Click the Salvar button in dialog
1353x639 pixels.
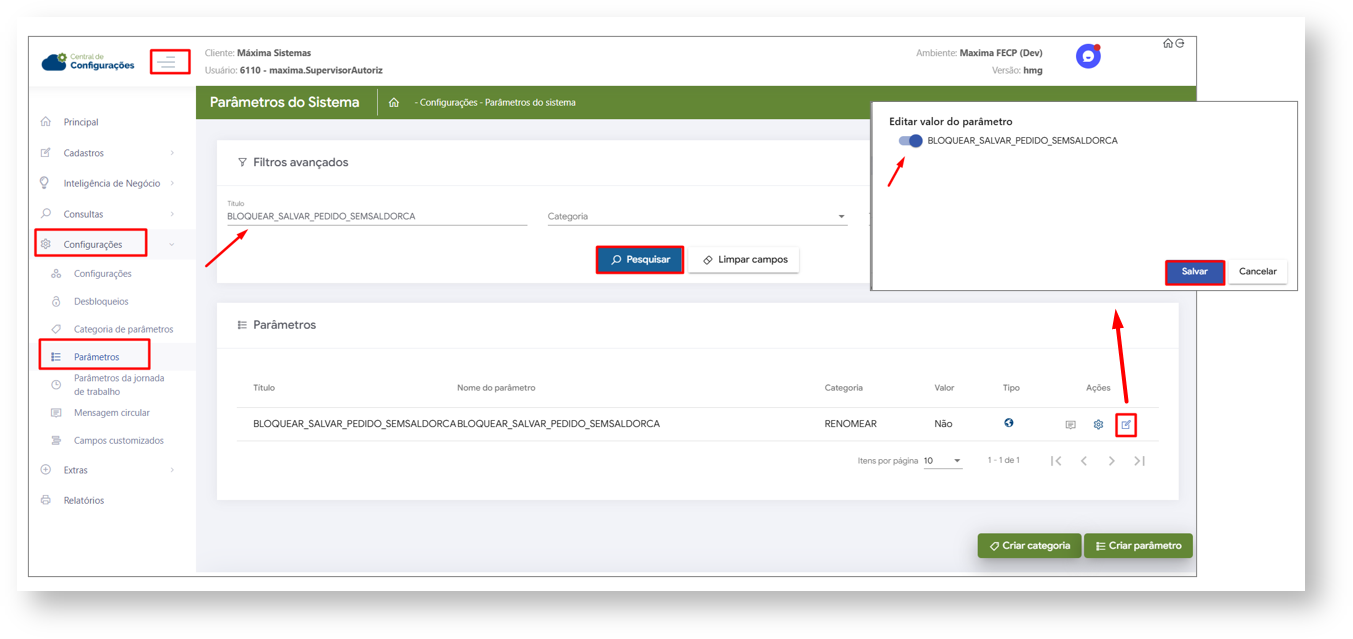pyautogui.click(x=1194, y=272)
